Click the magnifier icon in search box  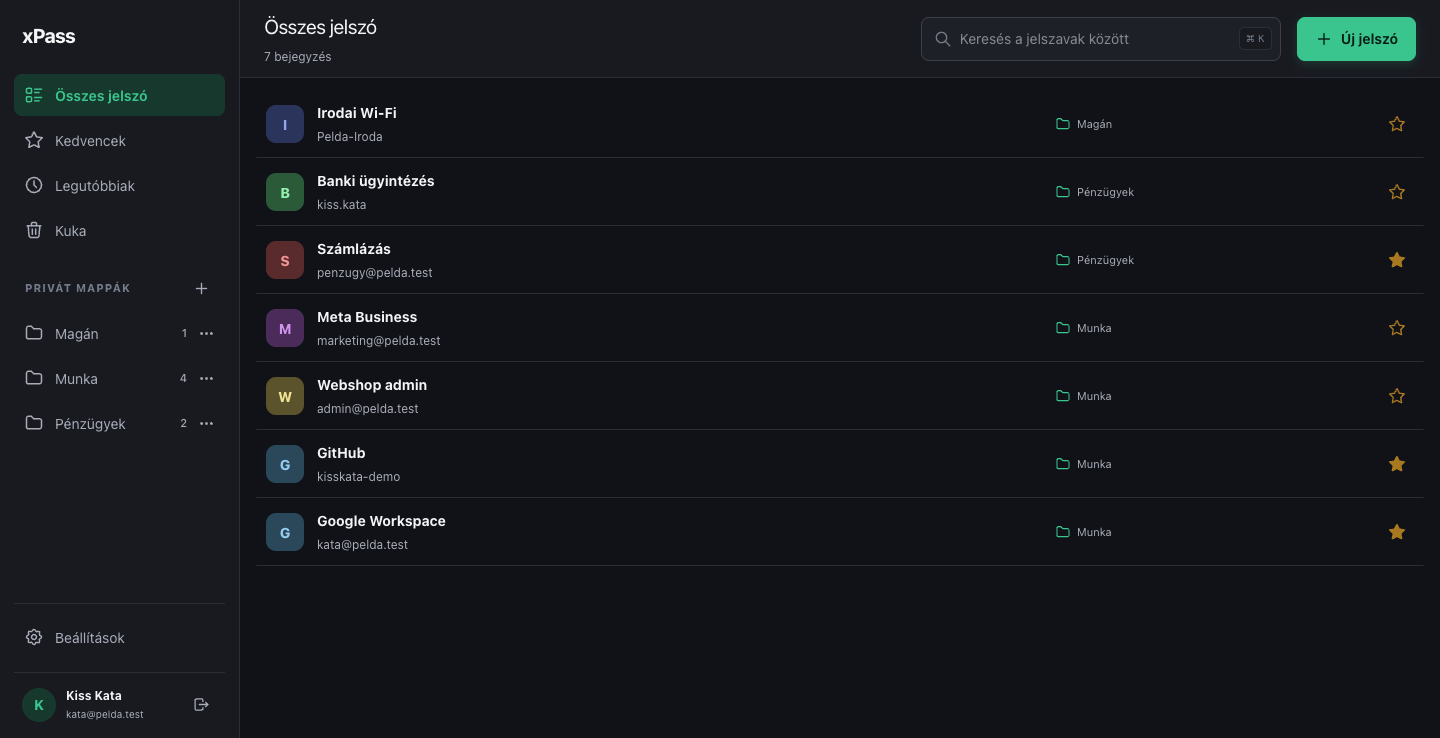point(942,39)
